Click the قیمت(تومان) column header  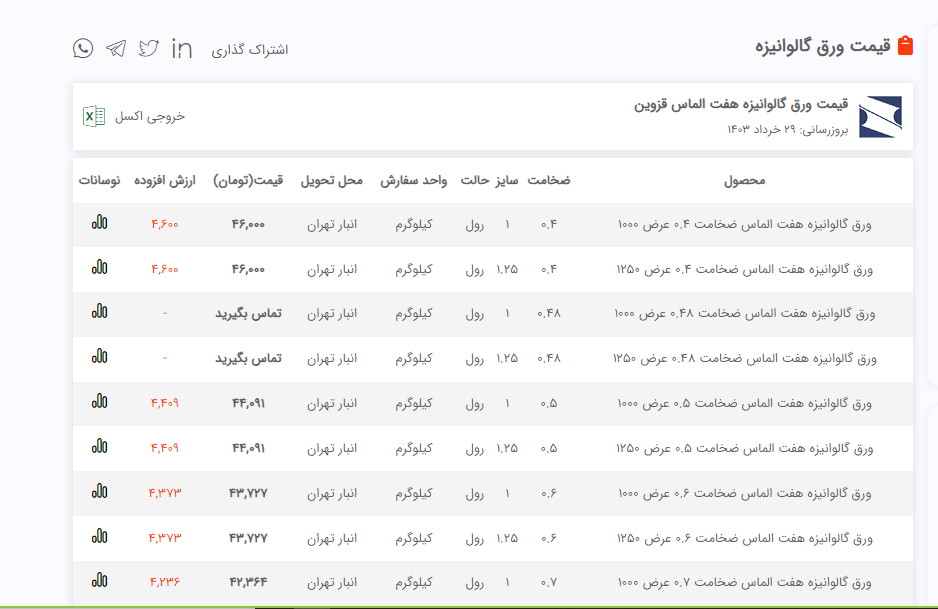[248, 181]
